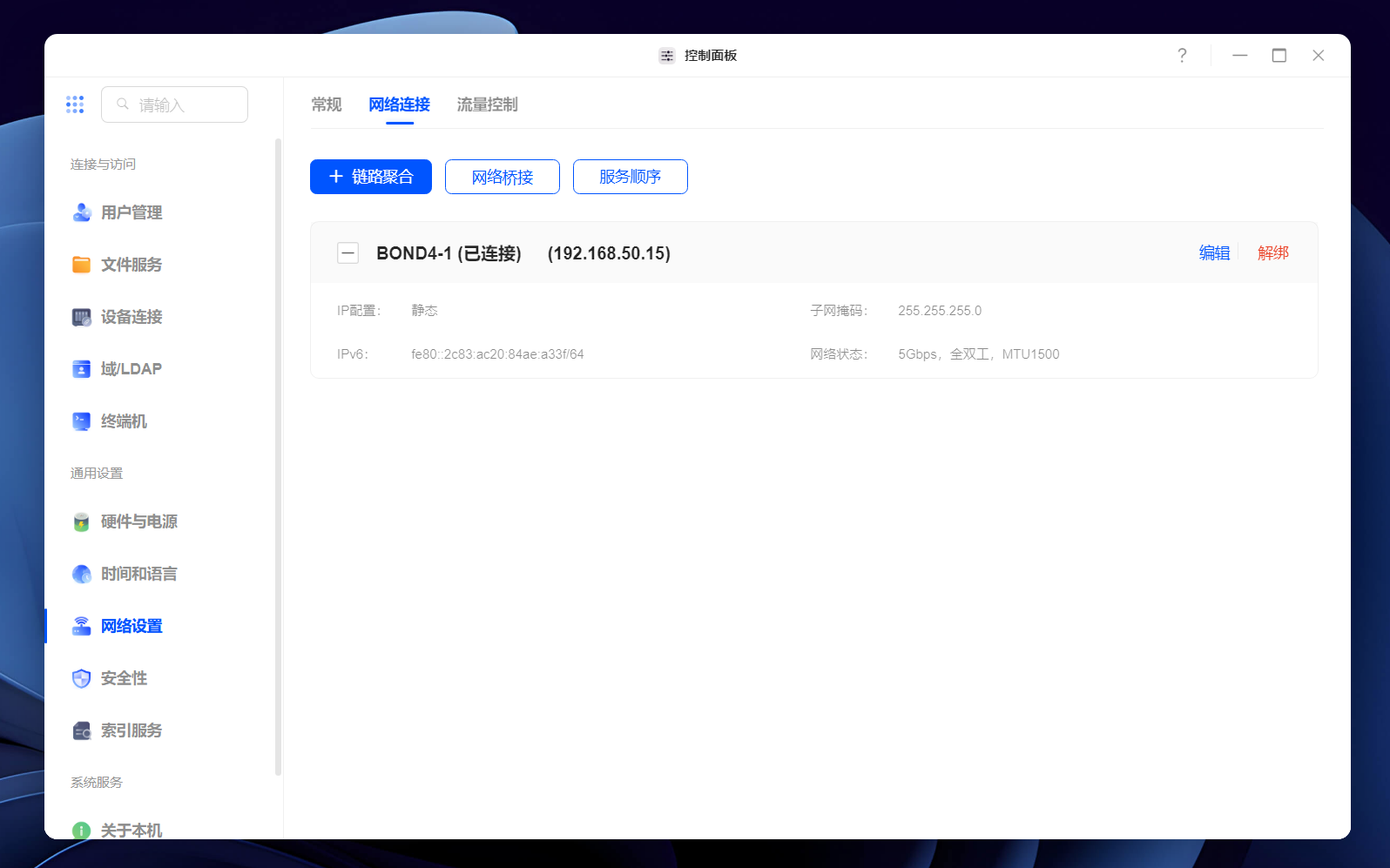Click the 网络桥接 button
1390x868 pixels.
coord(503,177)
